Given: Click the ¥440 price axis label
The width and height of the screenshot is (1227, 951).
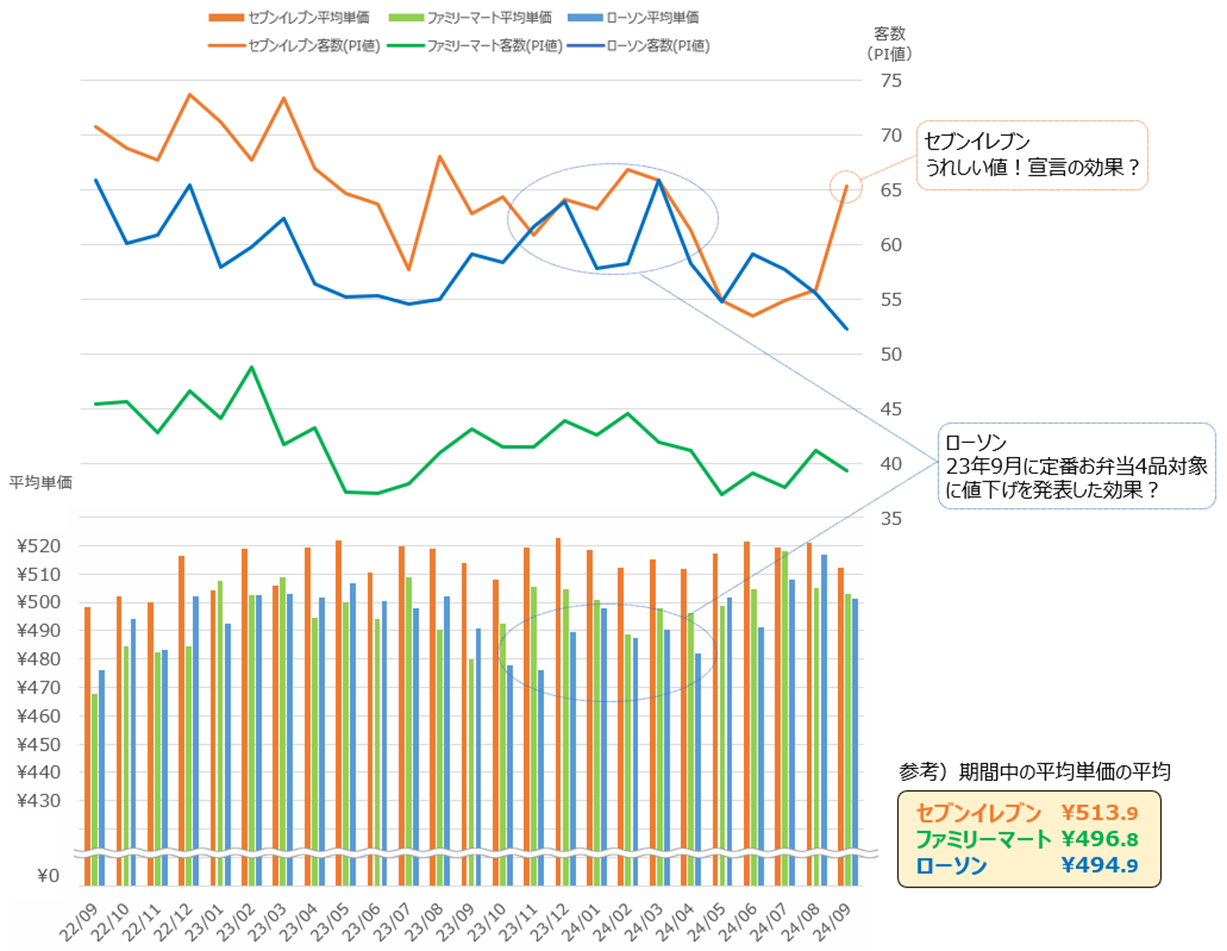Looking at the screenshot, I should click(40, 773).
